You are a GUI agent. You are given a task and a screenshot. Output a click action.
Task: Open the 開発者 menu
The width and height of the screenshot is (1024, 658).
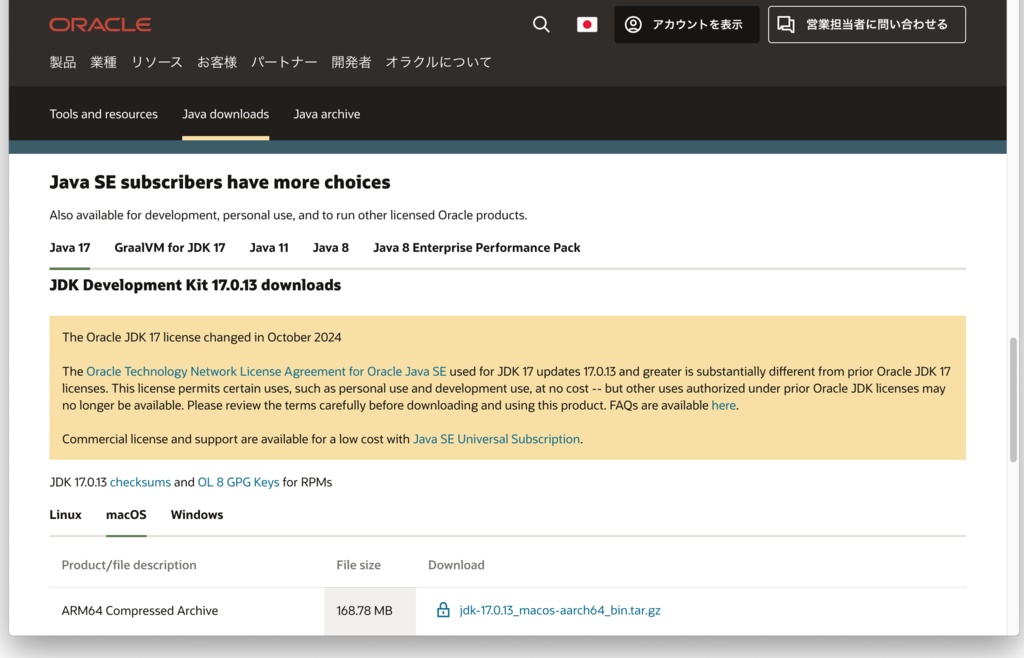351,62
